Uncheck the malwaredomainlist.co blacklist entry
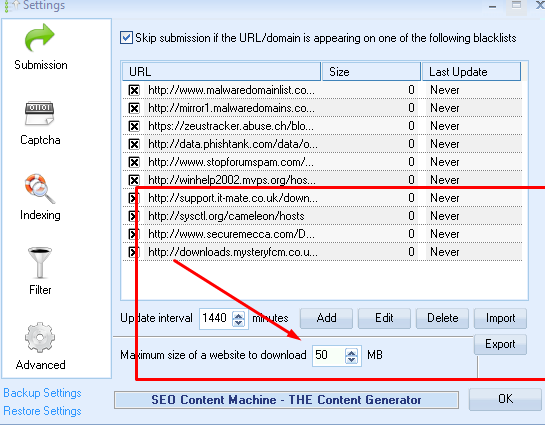The width and height of the screenshot is (545, 425). [x=134, y=90]
